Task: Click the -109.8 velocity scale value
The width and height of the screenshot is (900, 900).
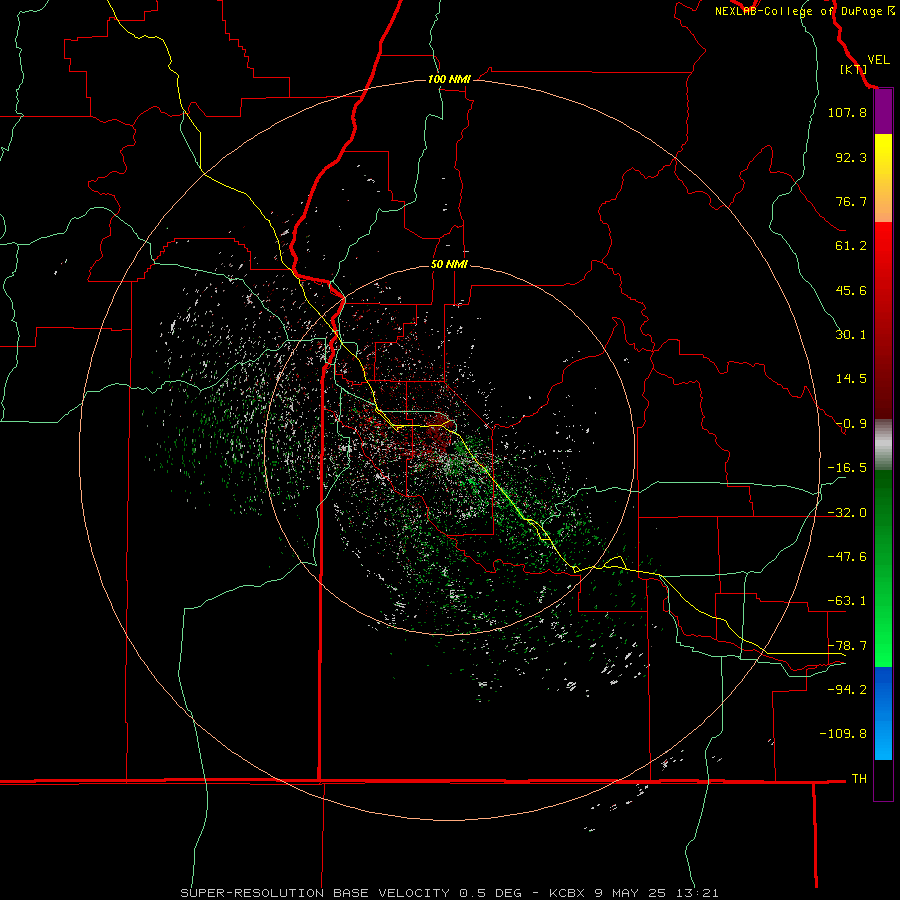Action: click(x=843, y=734)
